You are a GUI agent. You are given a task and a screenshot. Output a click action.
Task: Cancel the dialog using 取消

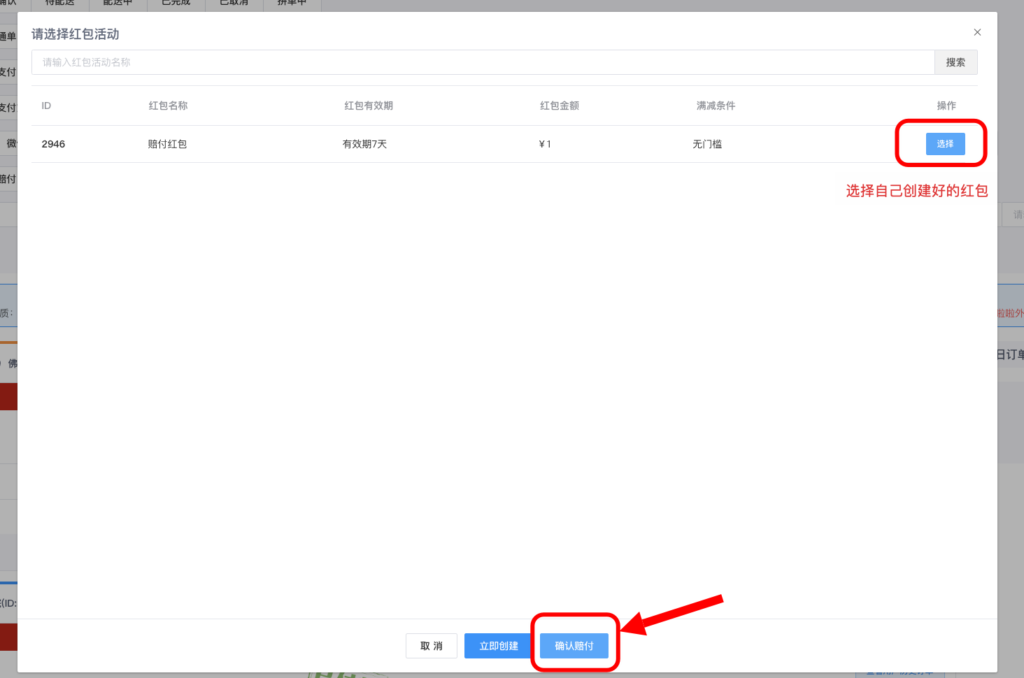pos(431,645)
